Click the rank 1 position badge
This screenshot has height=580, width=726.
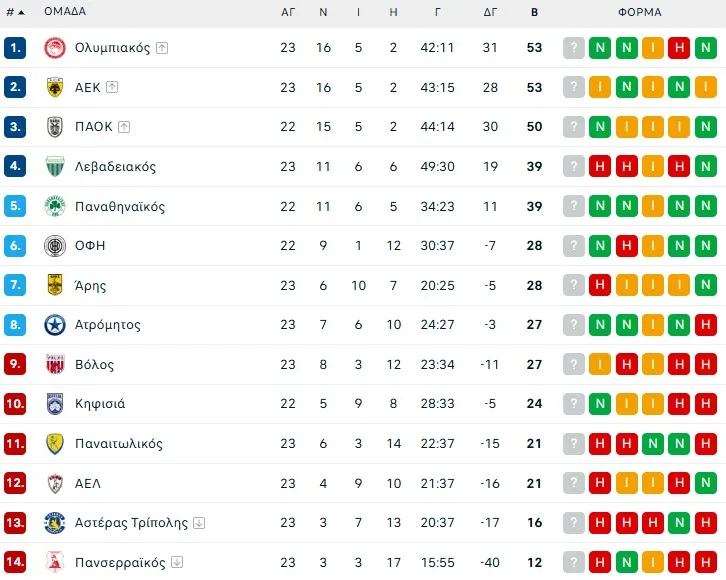point(14,48)
